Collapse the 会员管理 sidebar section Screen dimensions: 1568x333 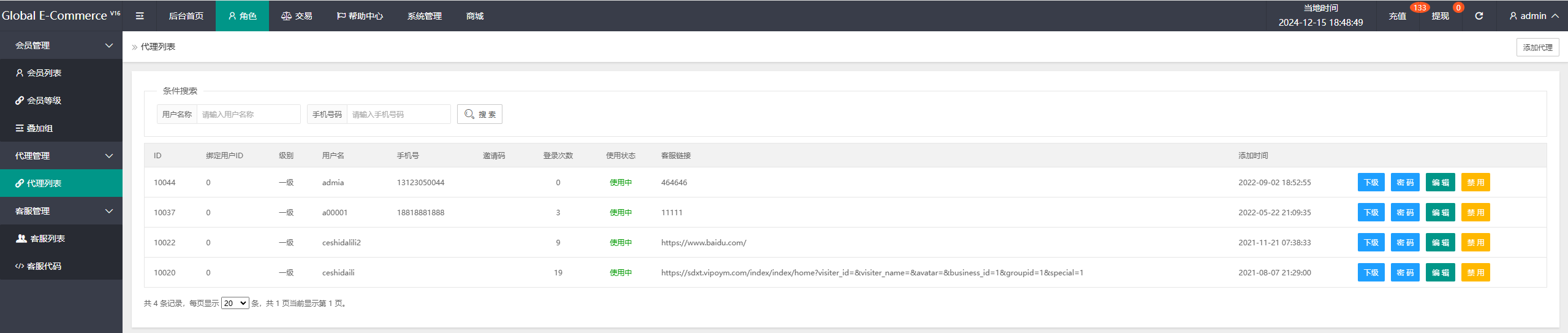tap(61, 45)
